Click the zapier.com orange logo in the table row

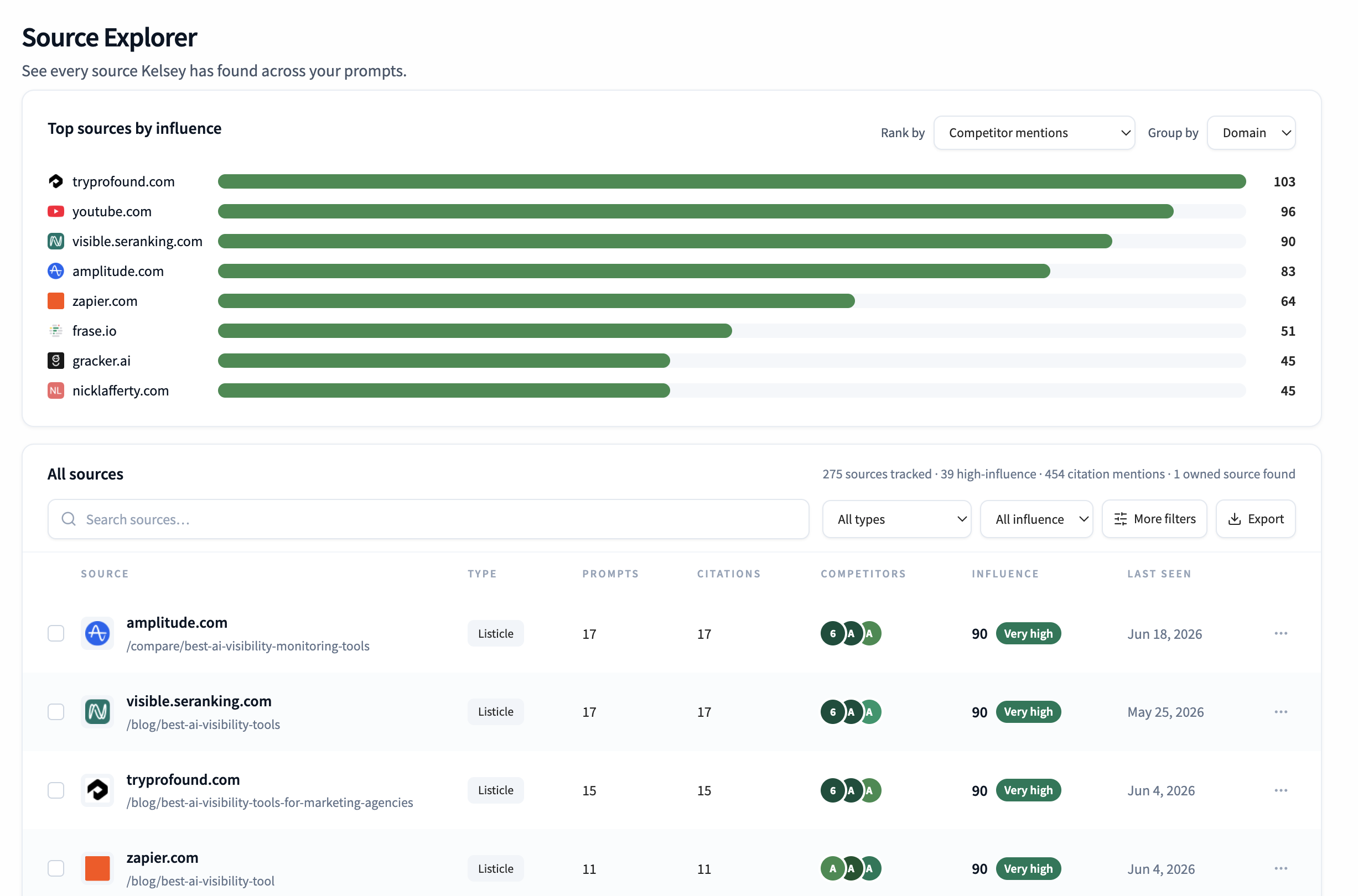[x=97, y=868]
